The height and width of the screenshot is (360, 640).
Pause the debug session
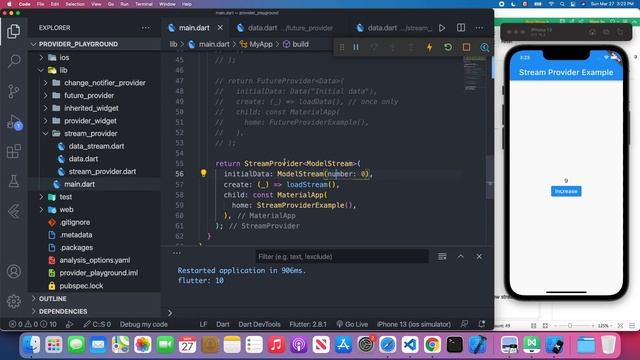356,47
